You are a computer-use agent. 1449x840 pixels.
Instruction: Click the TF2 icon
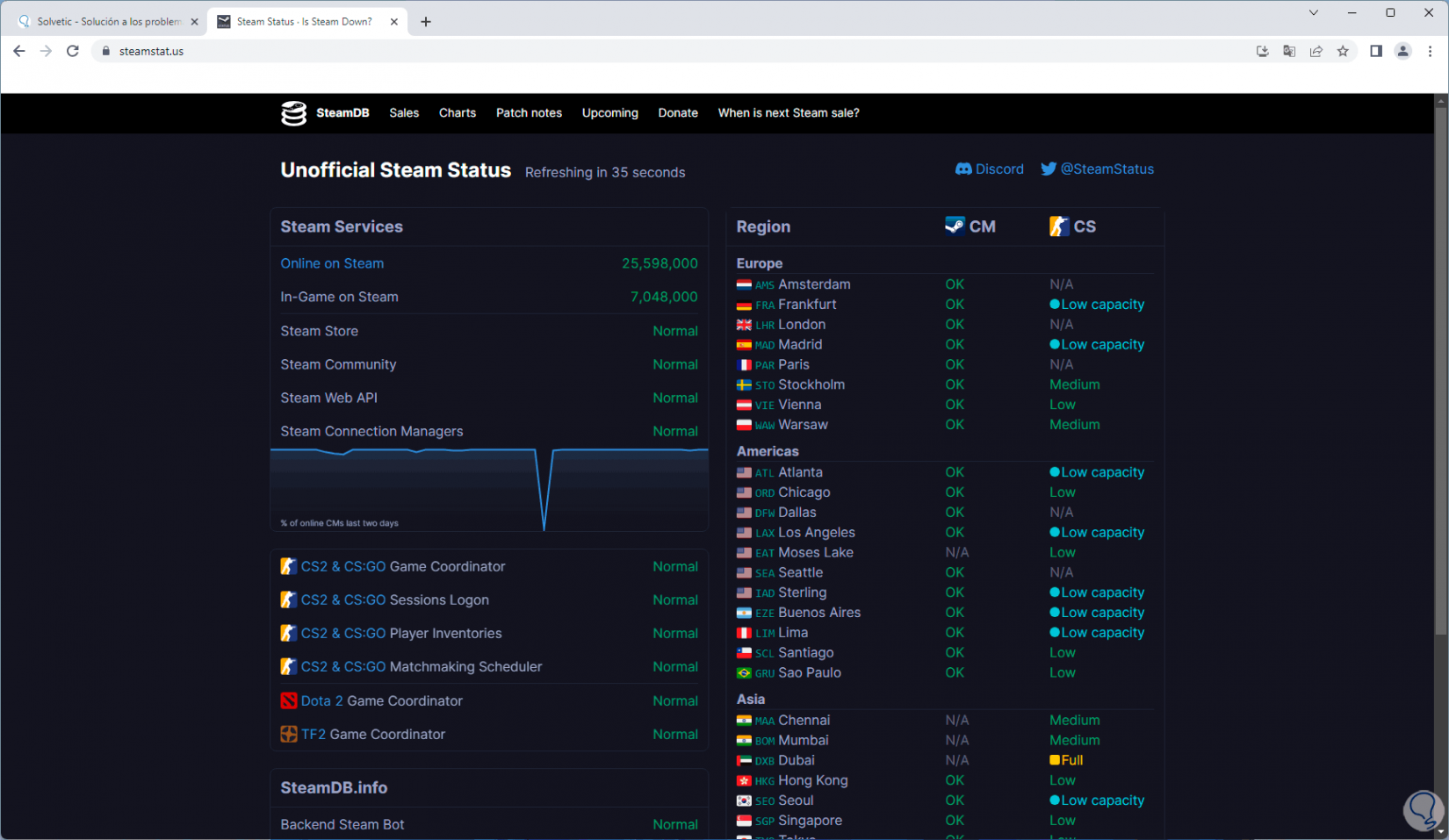[288, 734]
